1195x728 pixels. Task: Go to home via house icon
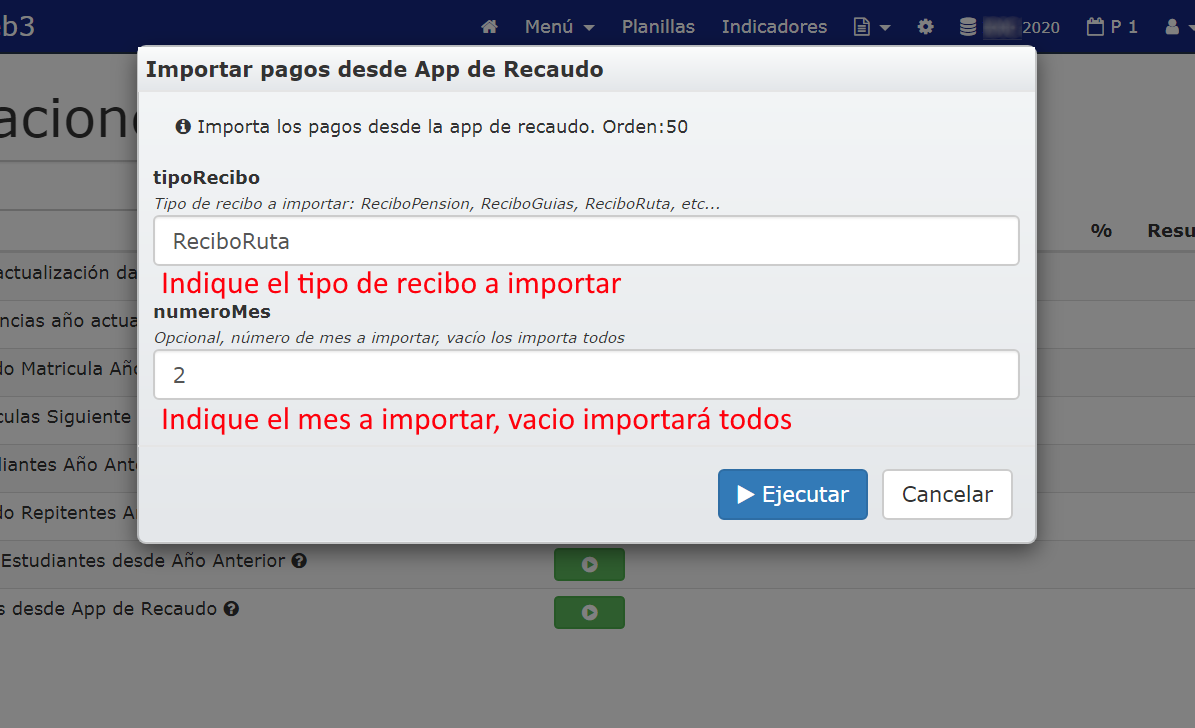pyautogui.click(x=489, y=27)
